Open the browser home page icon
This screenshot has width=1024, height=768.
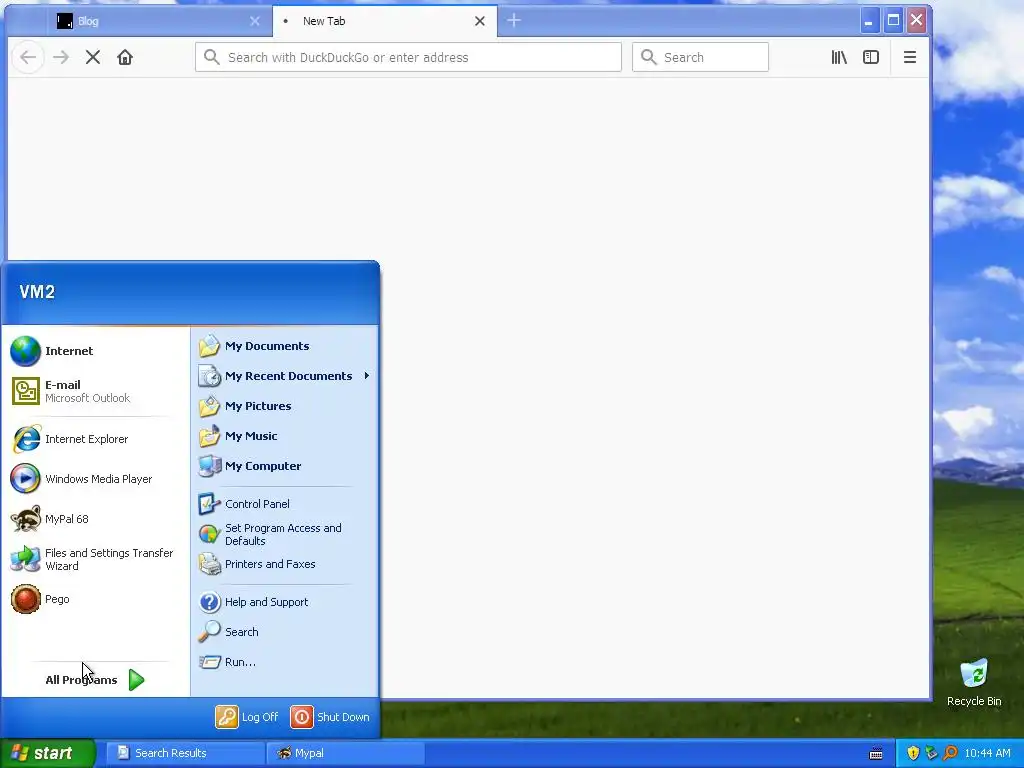click(x=125, y=57)
